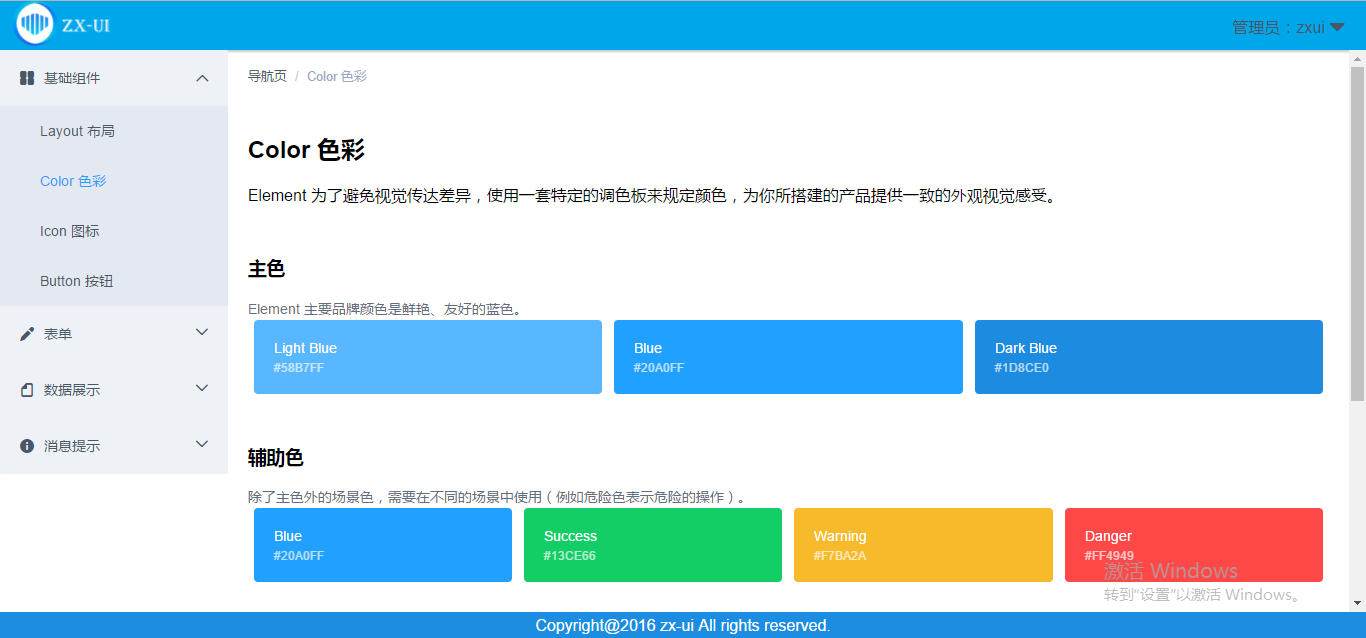Image resolution: width=1366 pixels, height=638 pixels.
Task: Open the admin zxui user dropdown arrow
Action: pyautogui.click(x=1336, y=28)
